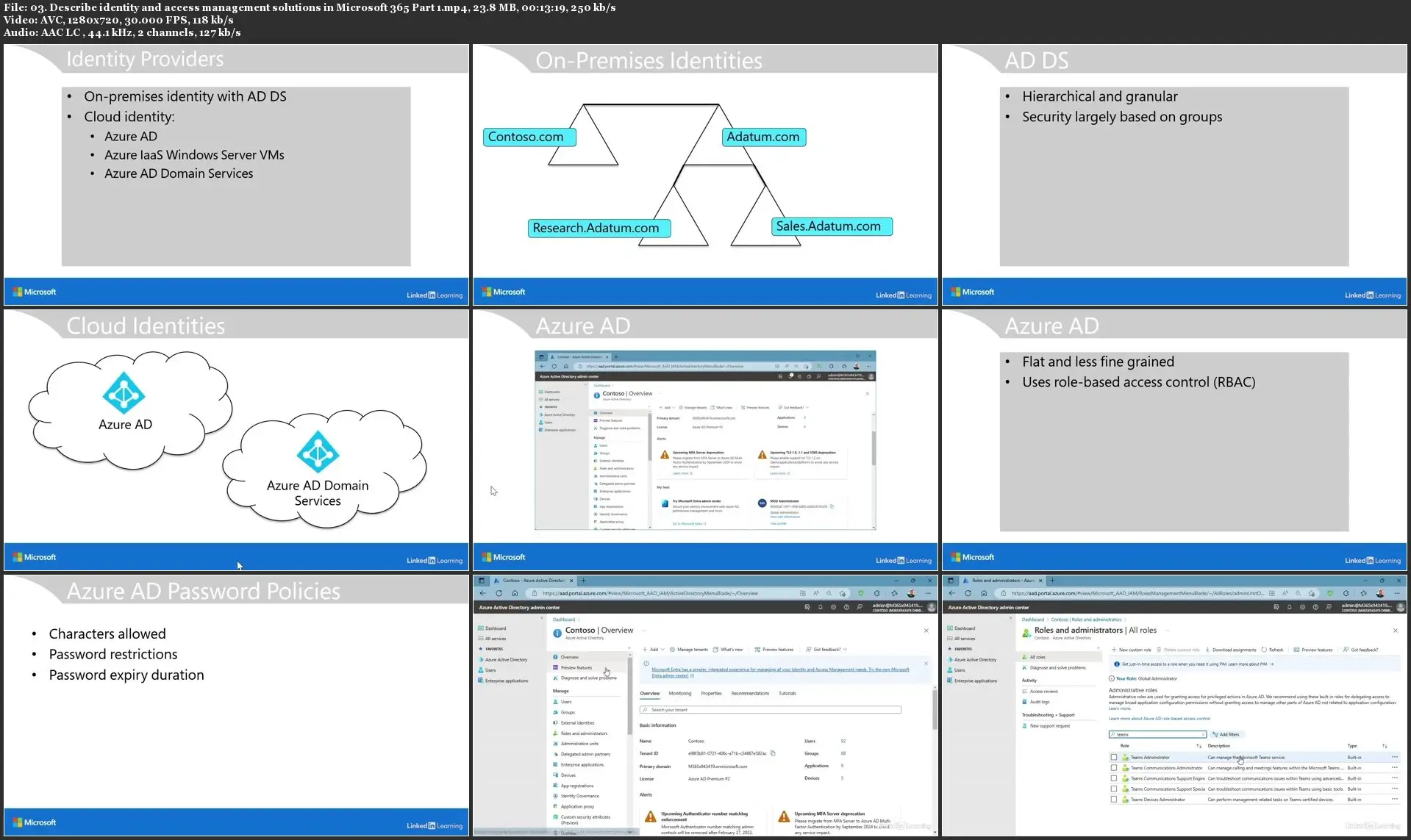Screen dimensions: 1411x840
Task: Copy the Tenant ID using copy icon
Action: pos(773,753)
